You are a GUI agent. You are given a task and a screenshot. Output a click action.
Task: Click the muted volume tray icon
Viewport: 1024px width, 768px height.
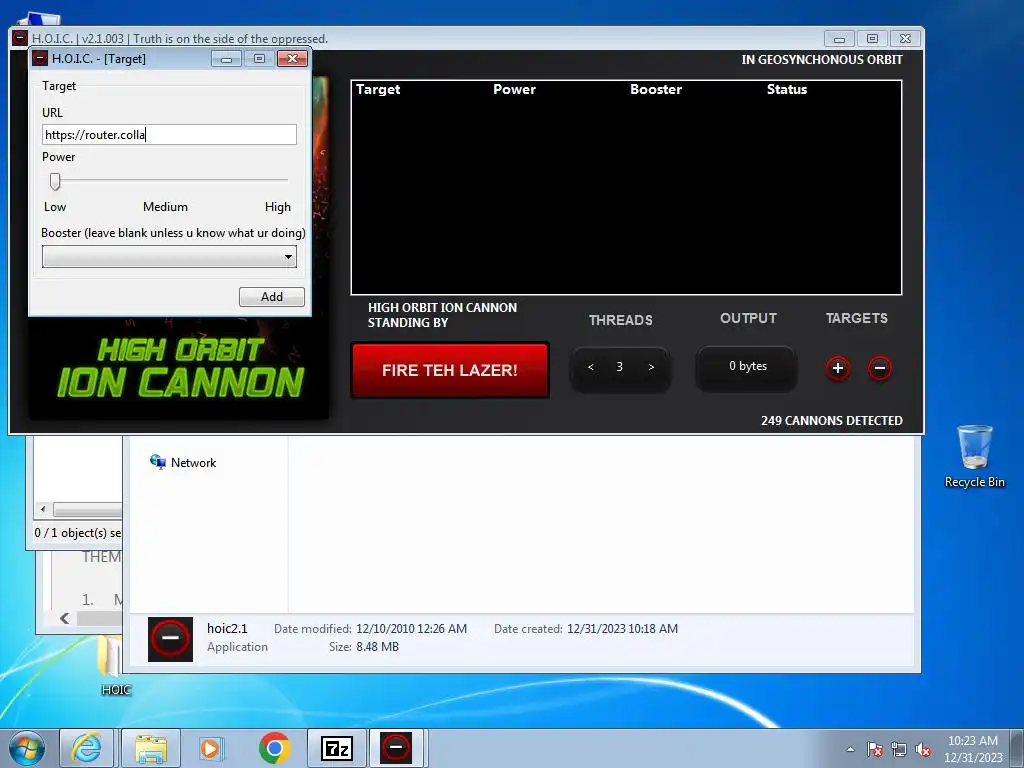point(923,750)
